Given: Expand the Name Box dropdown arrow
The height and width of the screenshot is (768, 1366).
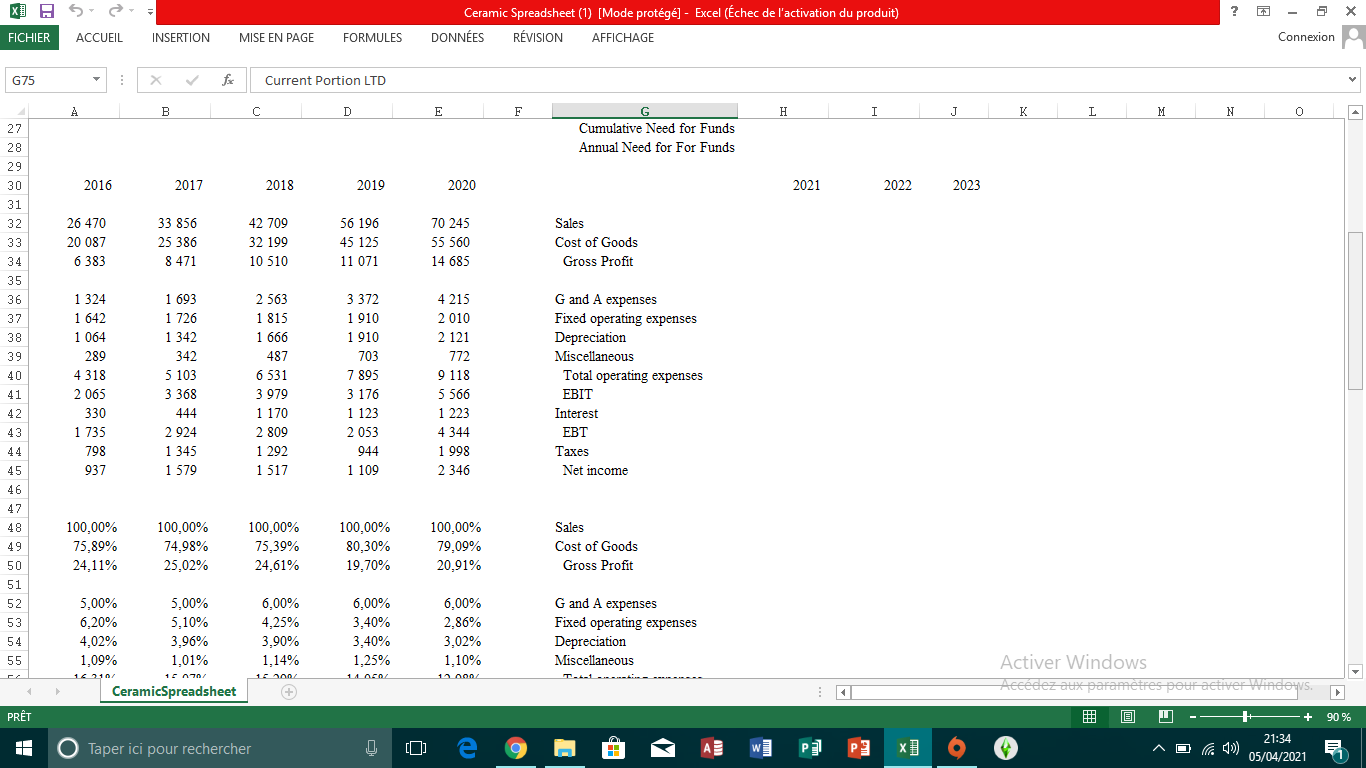Looking at the screenshot, I should click(97, 80).
